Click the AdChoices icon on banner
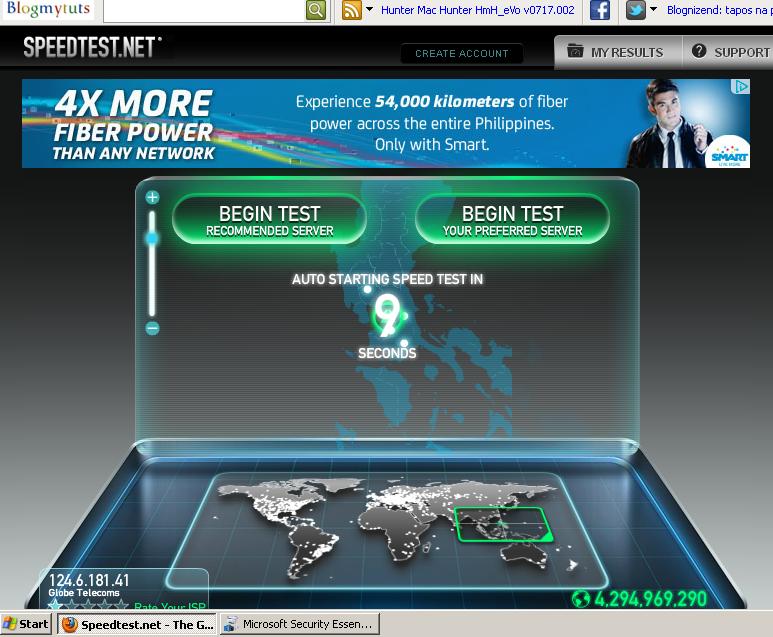The height and width of the screenshot is (637, 773). 741,87
